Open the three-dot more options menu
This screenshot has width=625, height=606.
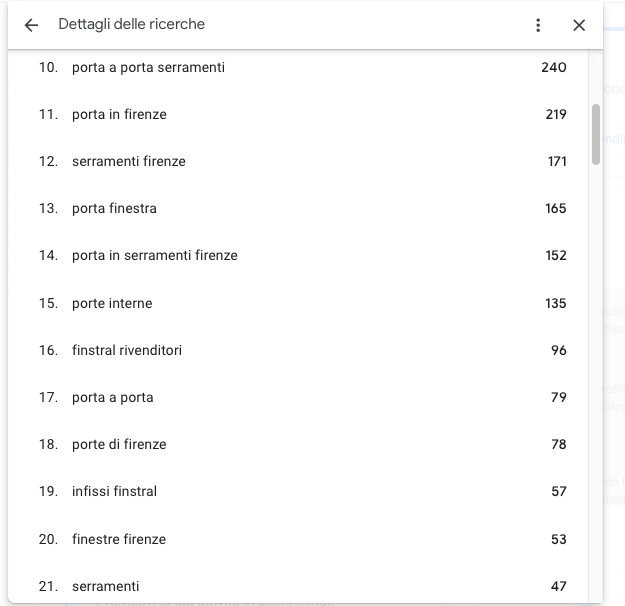pos(538,25)
